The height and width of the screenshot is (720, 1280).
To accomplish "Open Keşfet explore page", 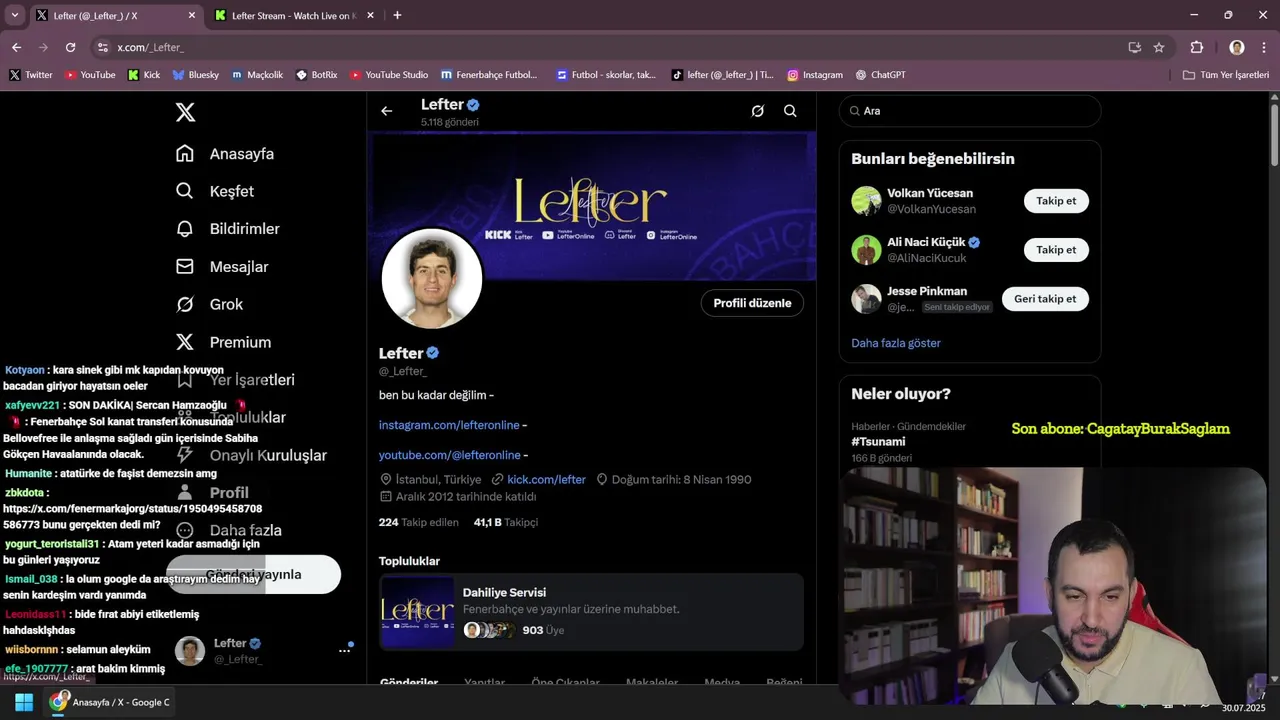I will [x=215, y=191].
